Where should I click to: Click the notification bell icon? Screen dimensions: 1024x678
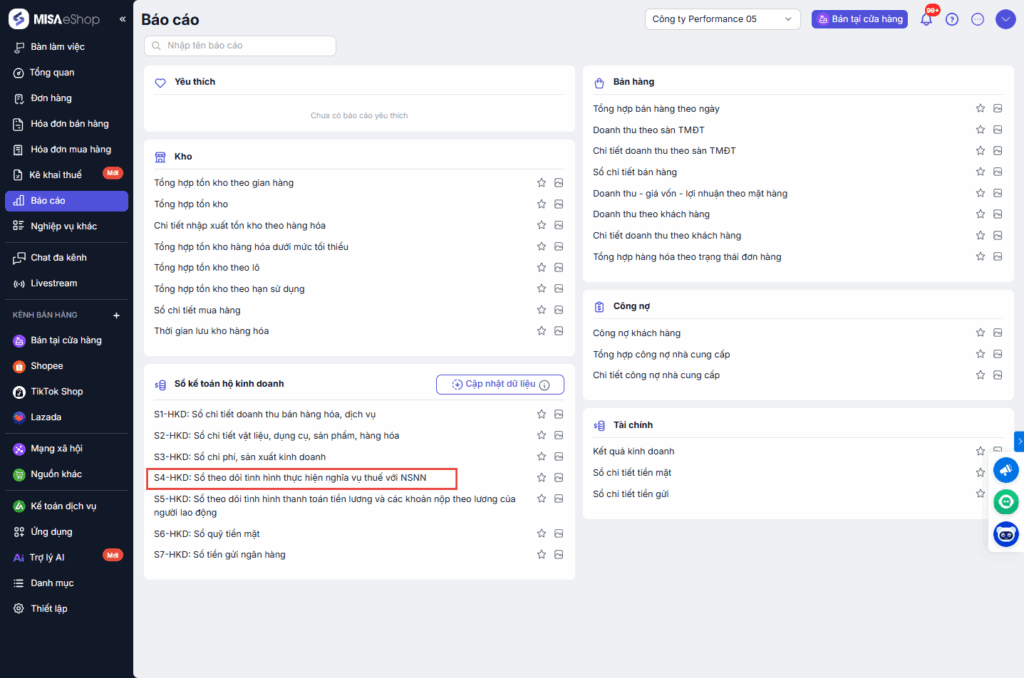point(926,19)
